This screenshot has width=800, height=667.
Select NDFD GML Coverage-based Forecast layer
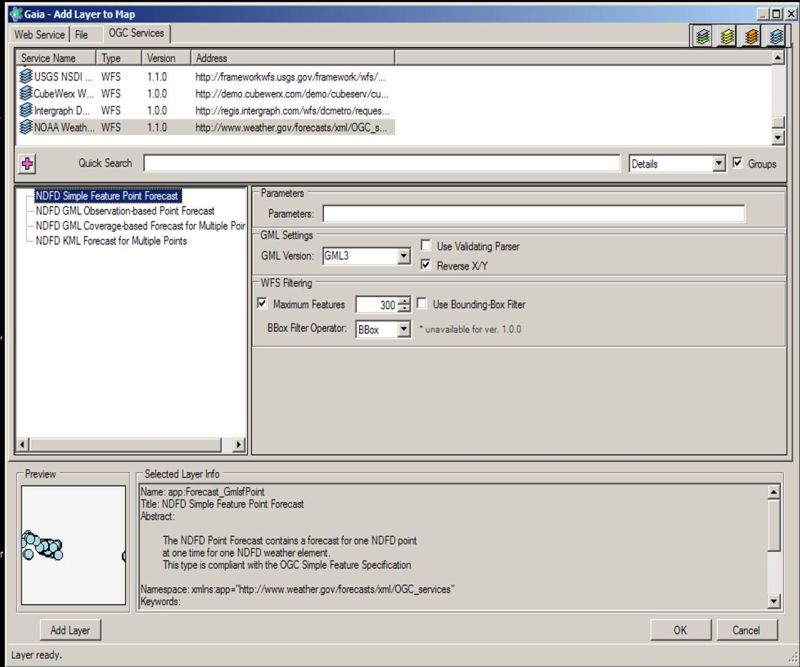140,226
